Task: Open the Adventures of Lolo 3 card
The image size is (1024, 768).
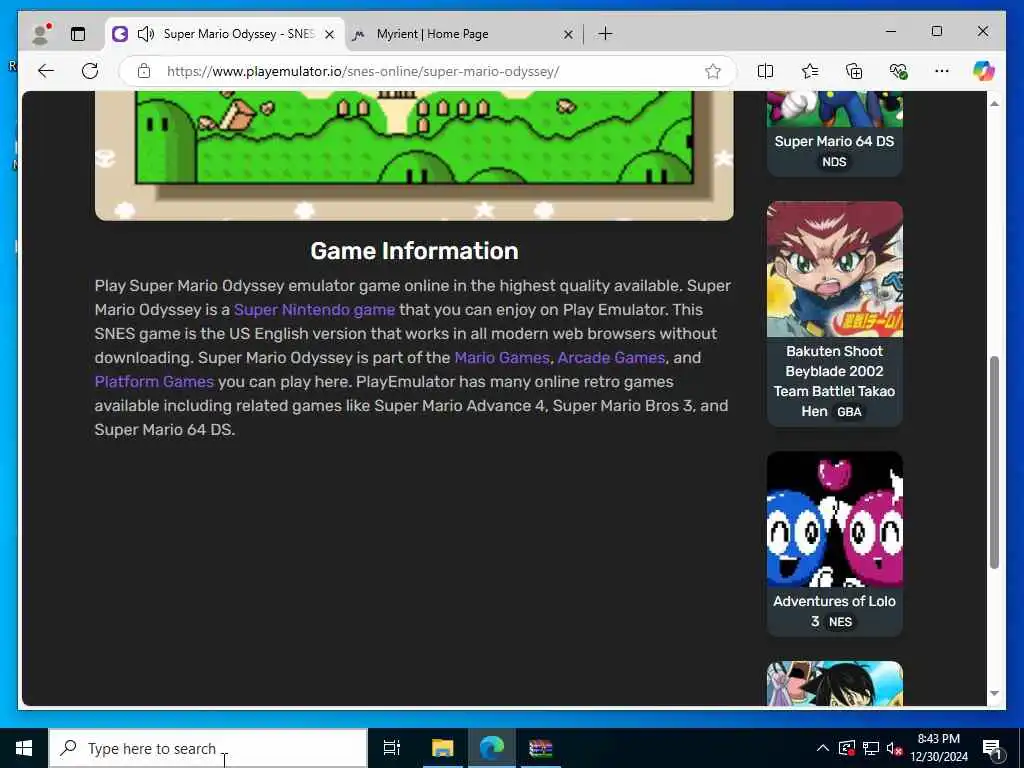Action: click(x=835, y=544)
